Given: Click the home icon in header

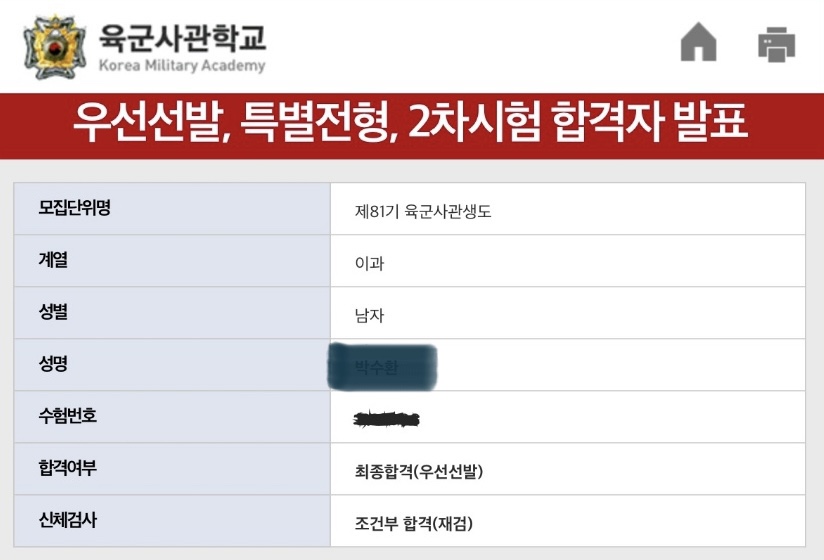Looking at the screenshot, I should coord(698,42).
